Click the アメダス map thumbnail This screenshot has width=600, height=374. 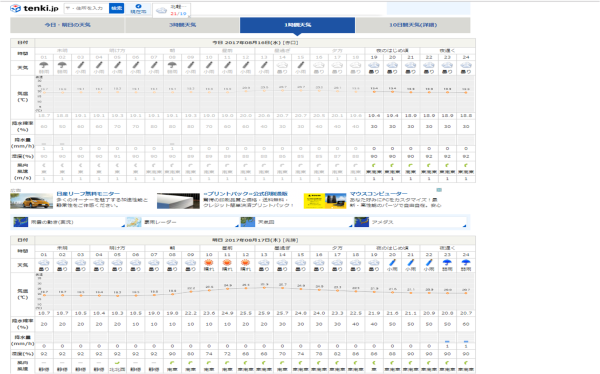(362, 222)
